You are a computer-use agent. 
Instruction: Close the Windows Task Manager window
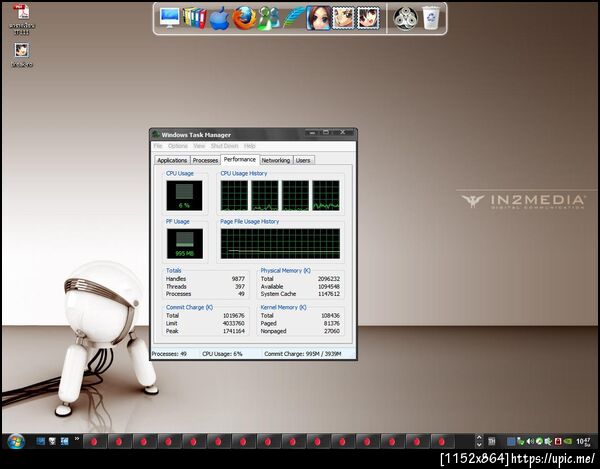click(343, 132)
